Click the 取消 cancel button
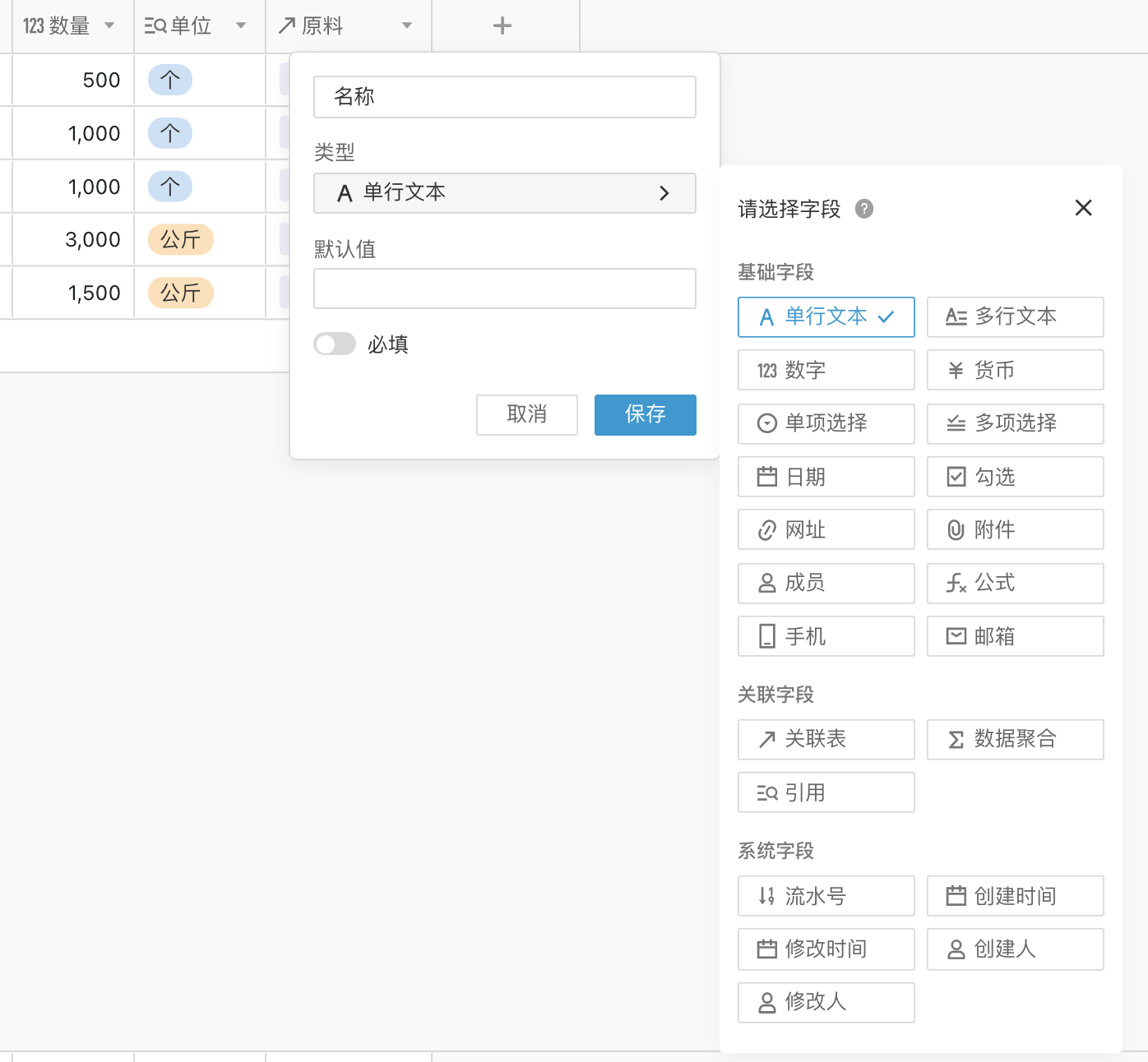This screenshot has height=1062, width=1148. (x=527, y=415)
